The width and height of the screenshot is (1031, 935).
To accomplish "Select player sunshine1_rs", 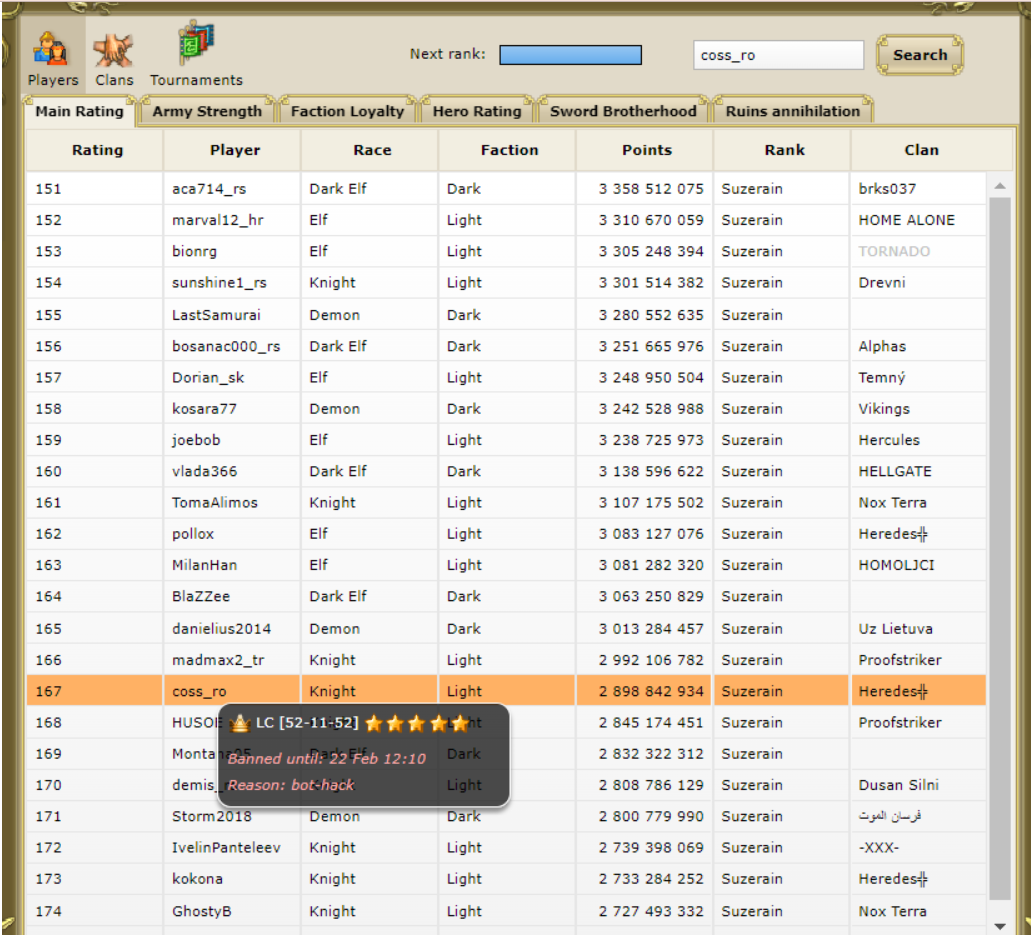I will click(220, 283).
